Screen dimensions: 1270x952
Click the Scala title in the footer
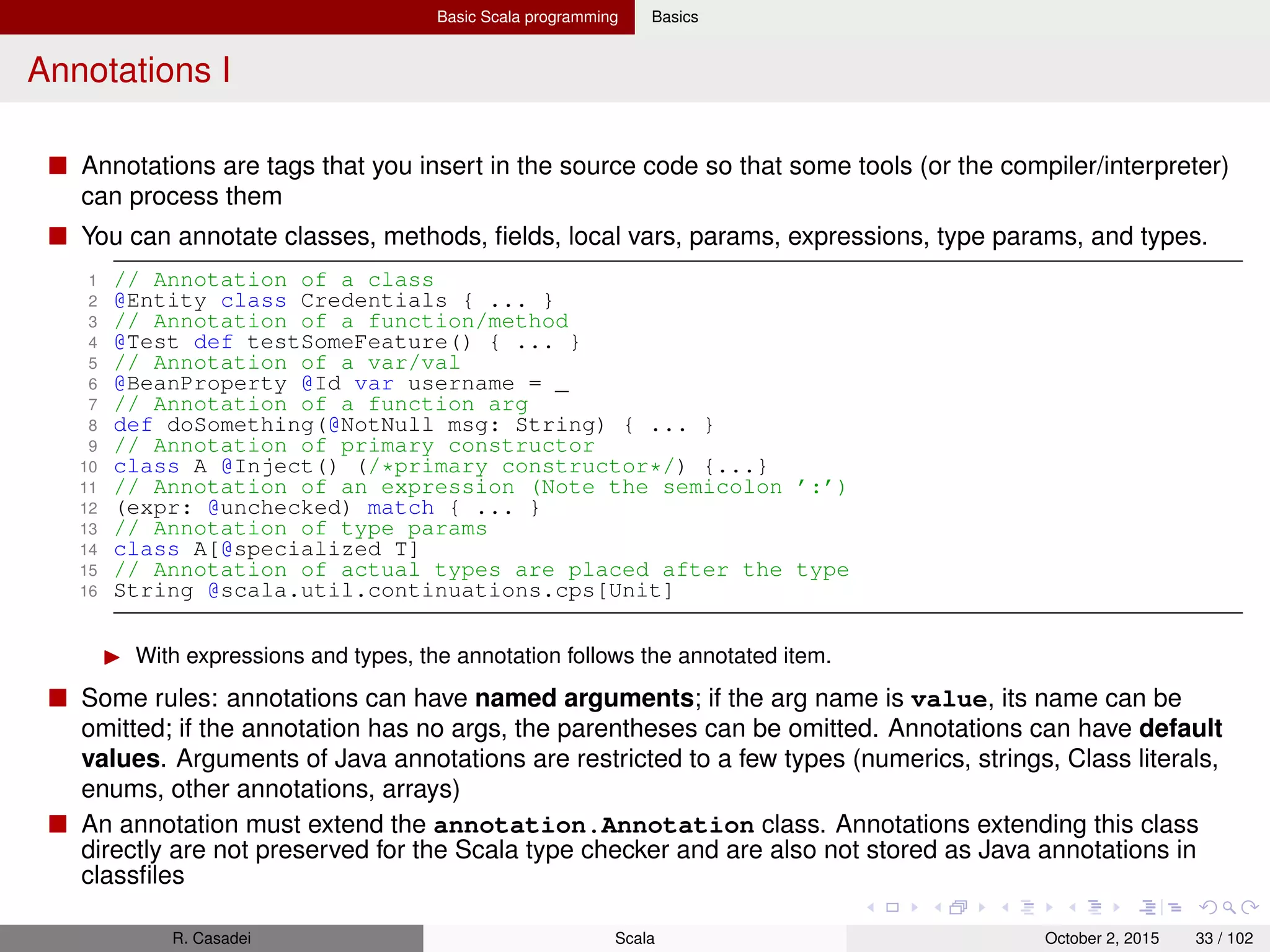(x=634, y=938)
